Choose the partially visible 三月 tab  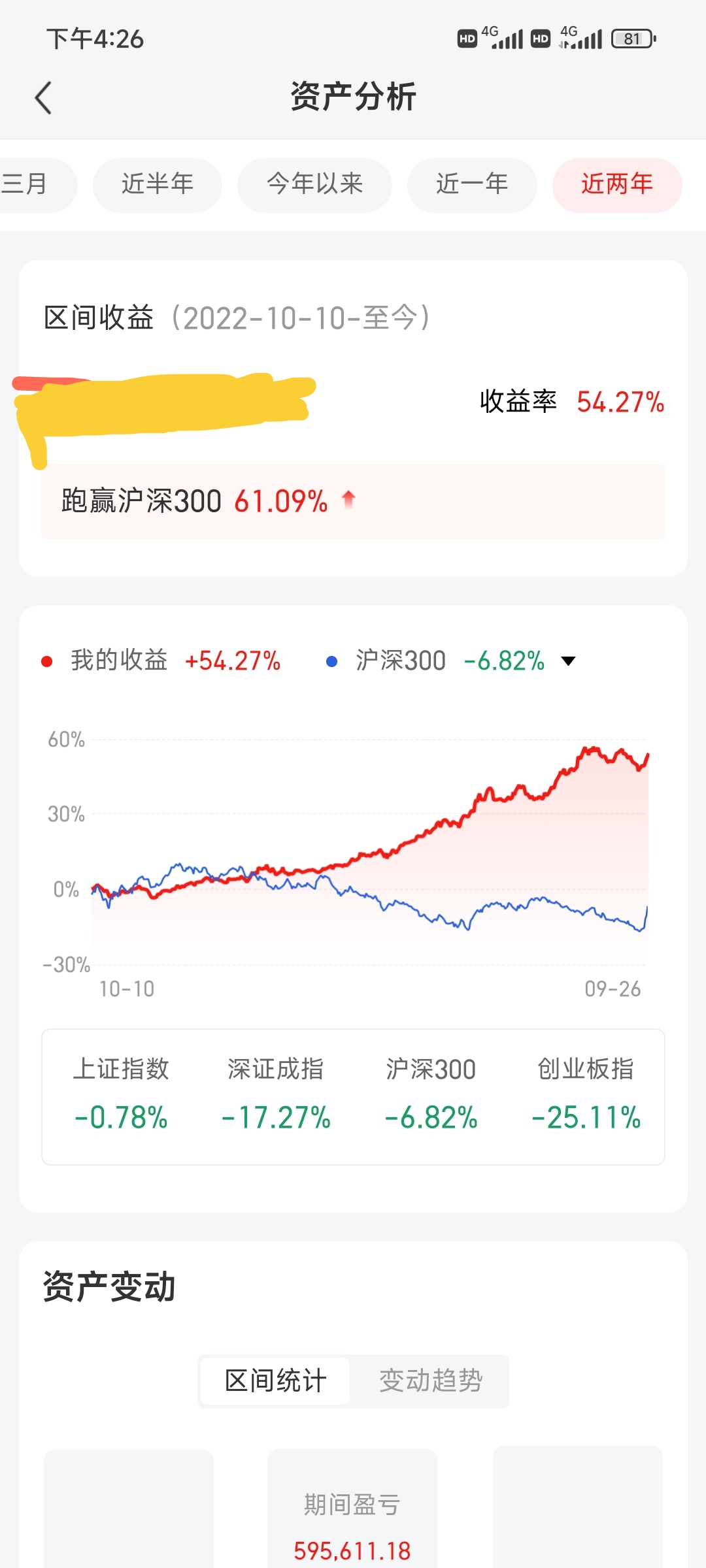(29, 185)
